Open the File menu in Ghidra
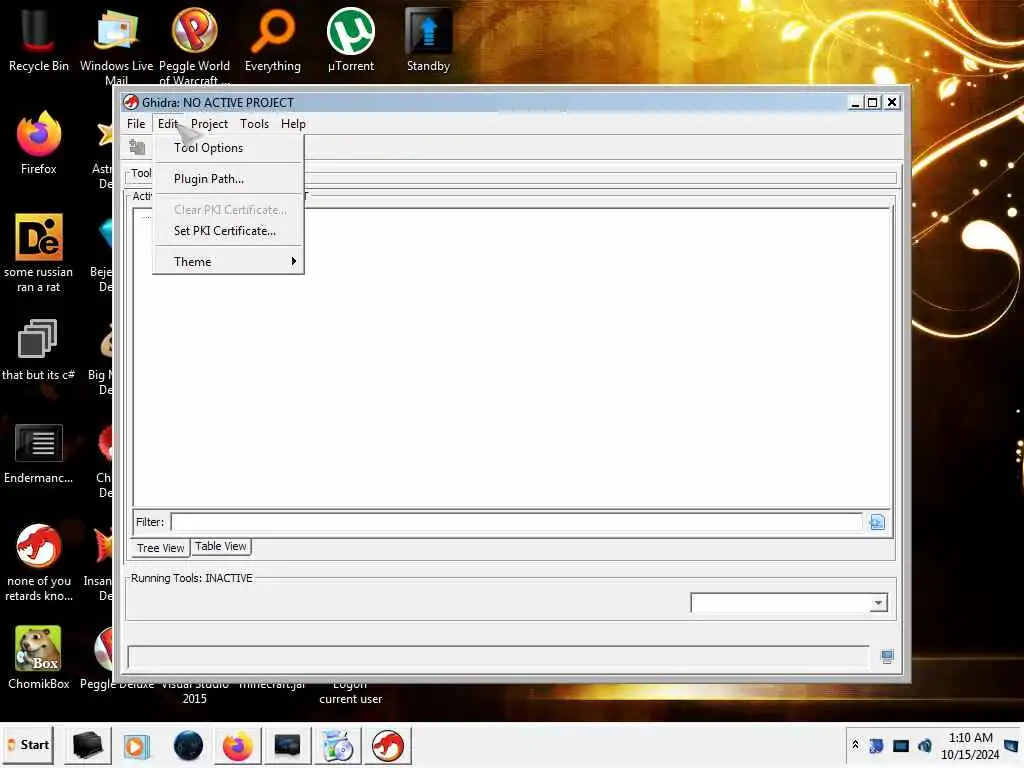The width and height of the screenshot is (1024, 768). (x=136, y=123)
